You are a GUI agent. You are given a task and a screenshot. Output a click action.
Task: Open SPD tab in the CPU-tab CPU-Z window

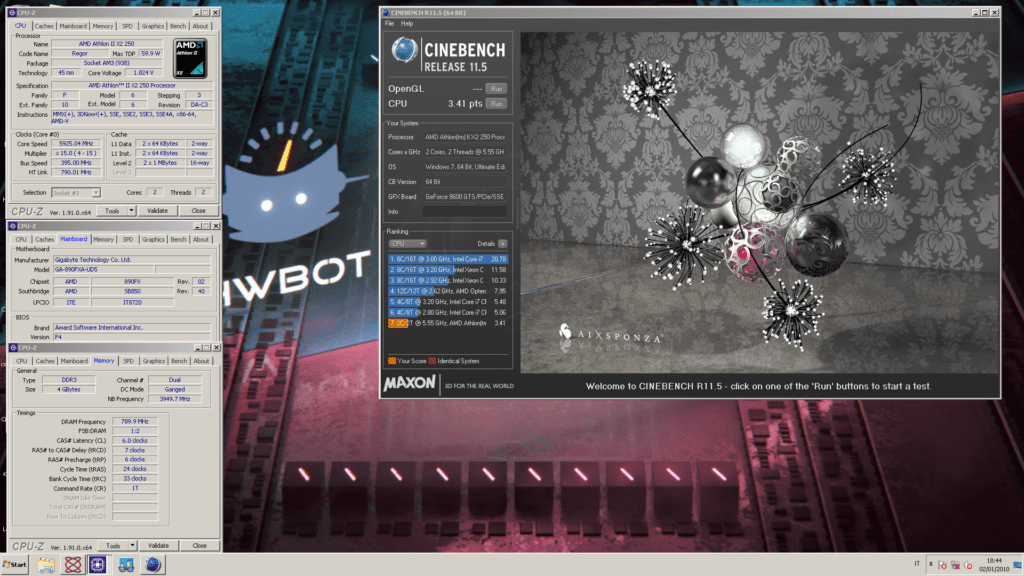click(127, 26)
